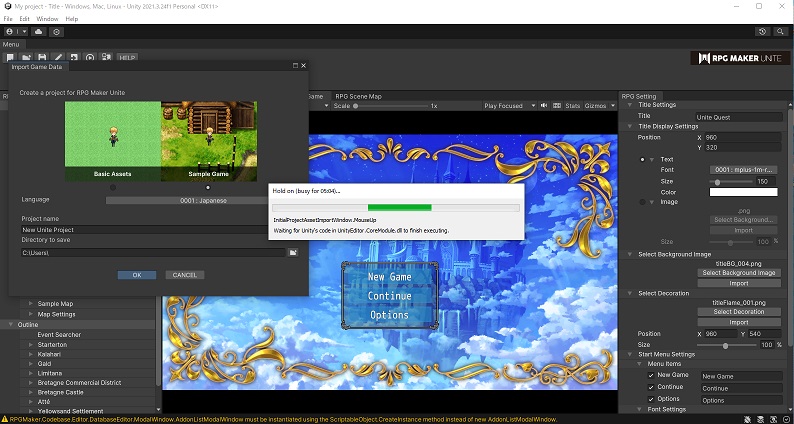Image resolution: width=794 pixels, height=424 pixels.
Task: Uncheck the Options menu item checkbox
Action: coord(651,399)
